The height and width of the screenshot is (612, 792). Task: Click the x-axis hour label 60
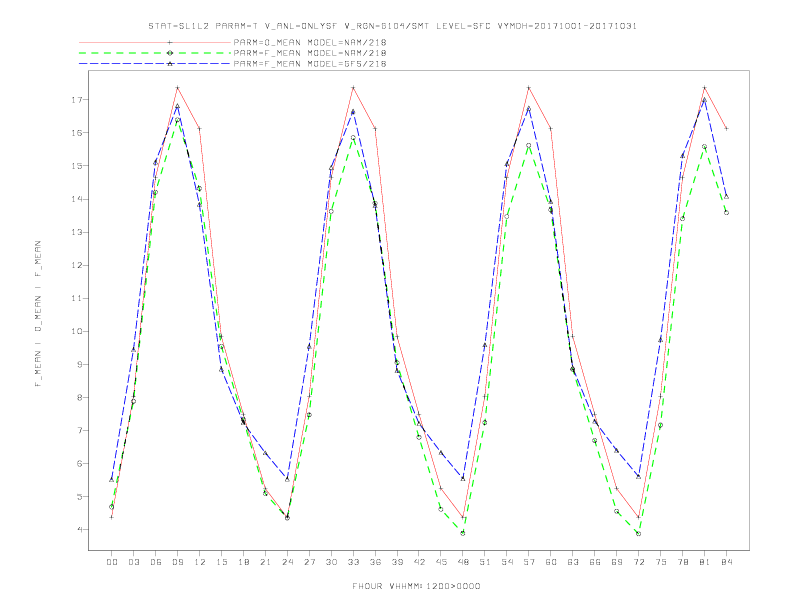(551, 562)
